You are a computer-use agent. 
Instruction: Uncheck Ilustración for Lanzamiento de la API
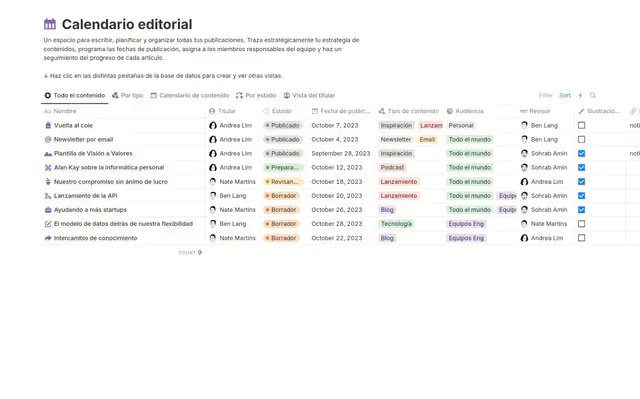(582, 196)
